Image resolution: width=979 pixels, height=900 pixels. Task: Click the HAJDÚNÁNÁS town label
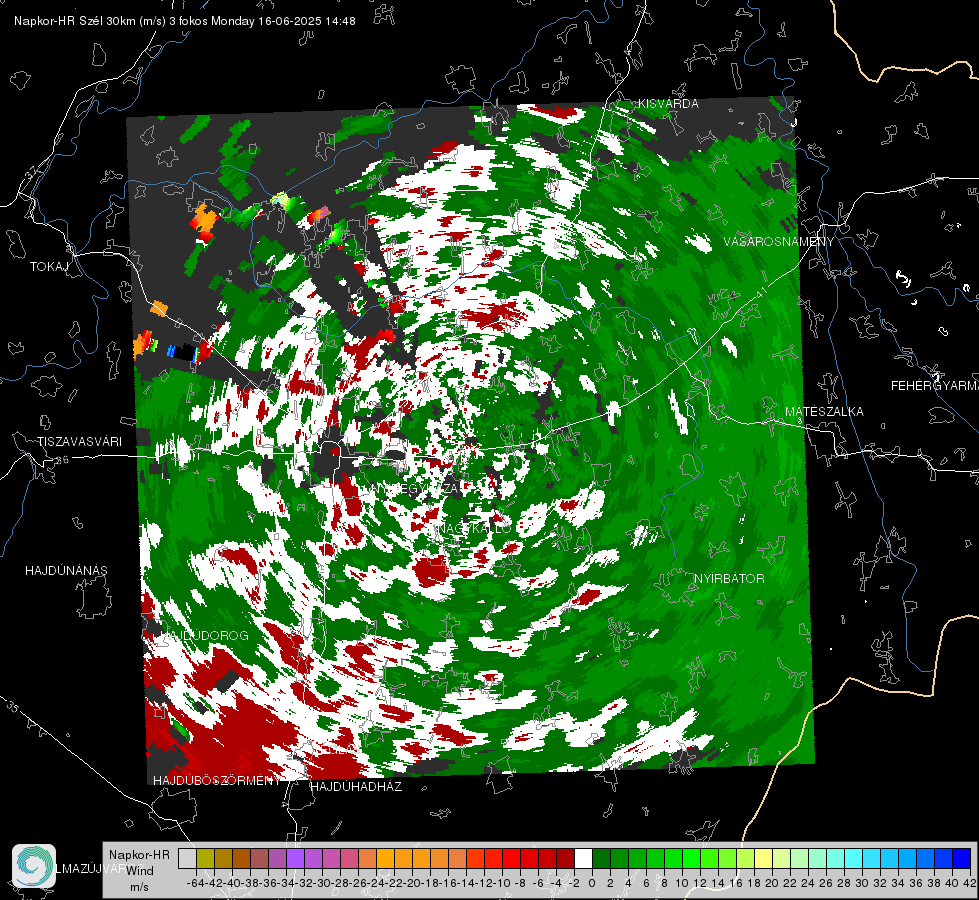66,570
